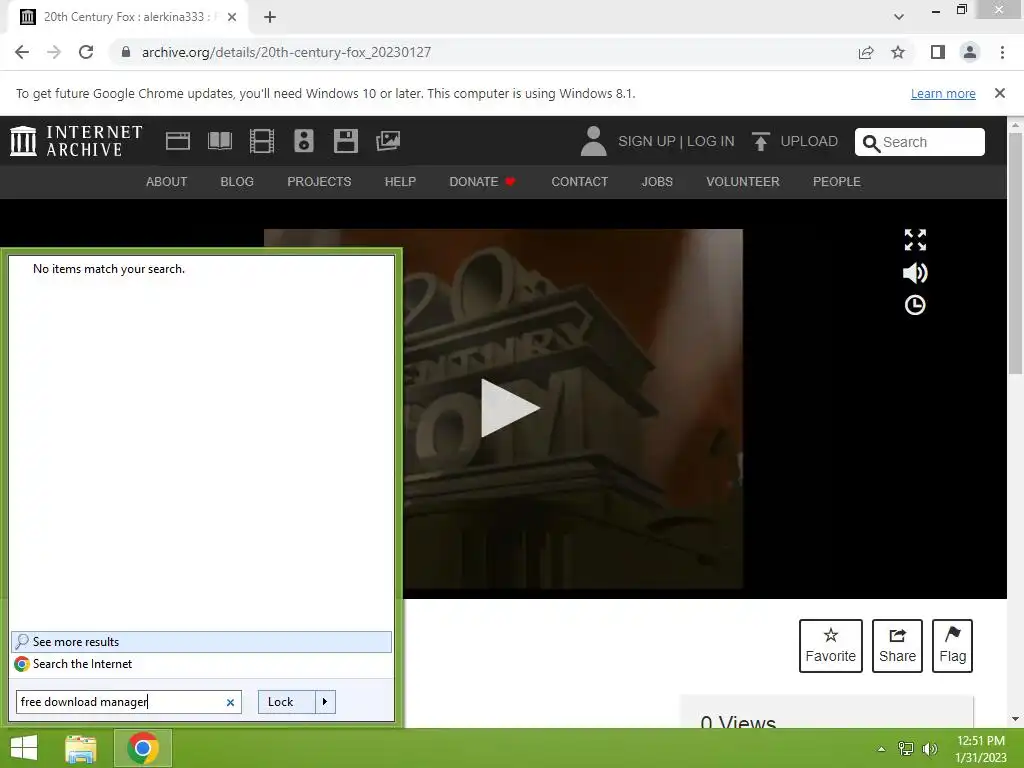Screen dimensions: 1024x768
Task: Bookmark this page with the star icon
Action: tap(898, 52)
